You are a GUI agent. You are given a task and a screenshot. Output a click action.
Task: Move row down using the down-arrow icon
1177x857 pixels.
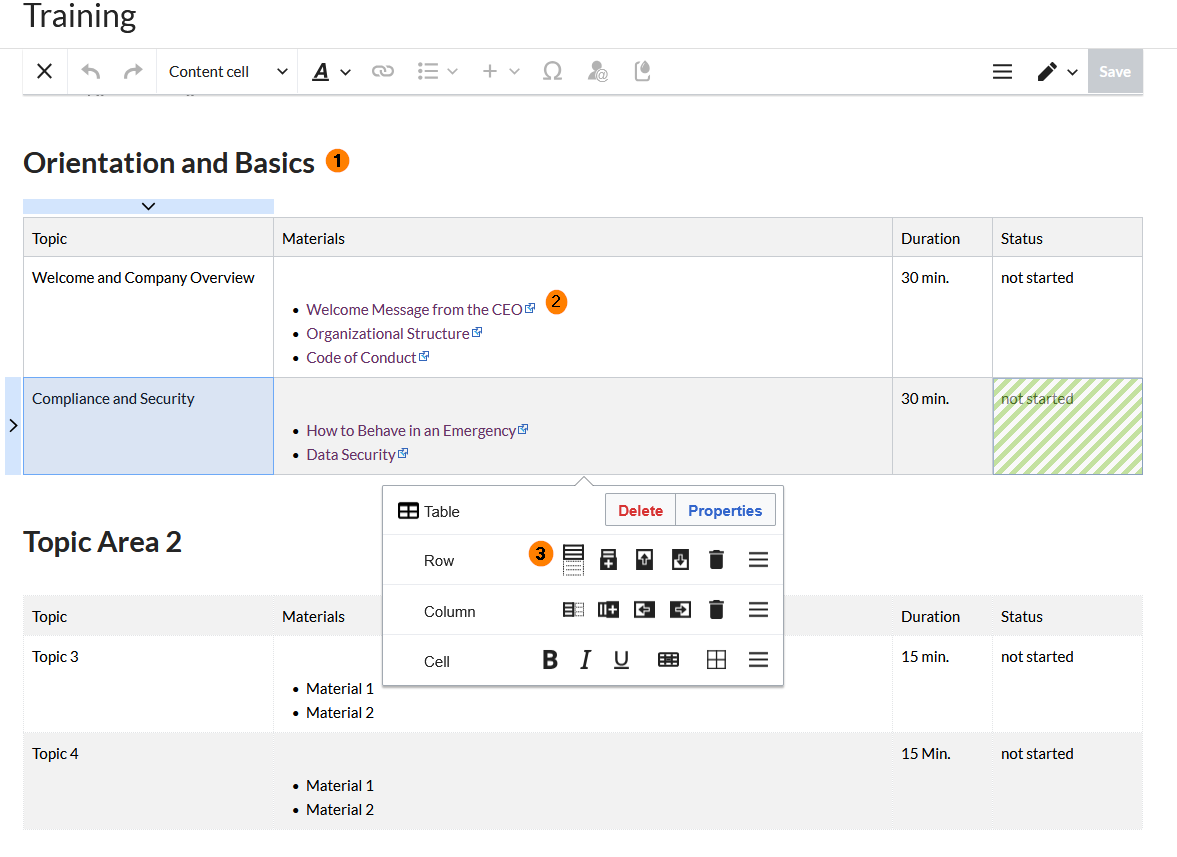680,560
